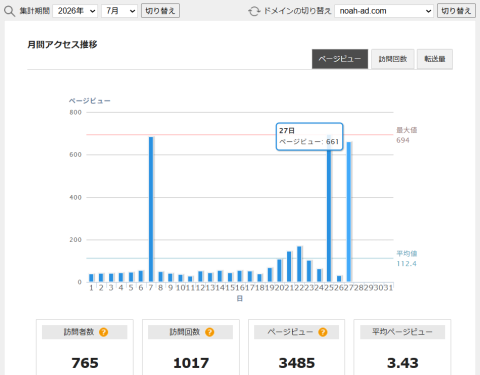The width and height of the screenshot is (480, 375).
Task: Click 切り替え button next to domain selector
Action: 456,11
